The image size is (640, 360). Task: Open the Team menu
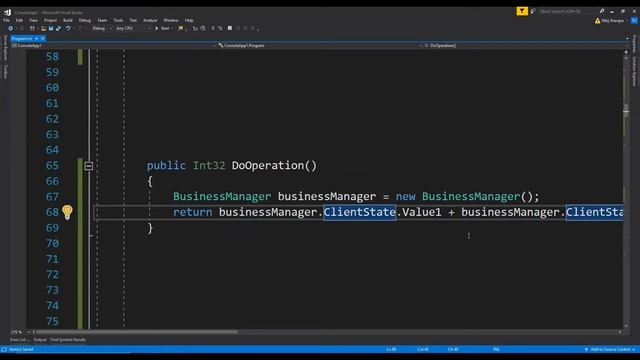[x=102, y=20]
